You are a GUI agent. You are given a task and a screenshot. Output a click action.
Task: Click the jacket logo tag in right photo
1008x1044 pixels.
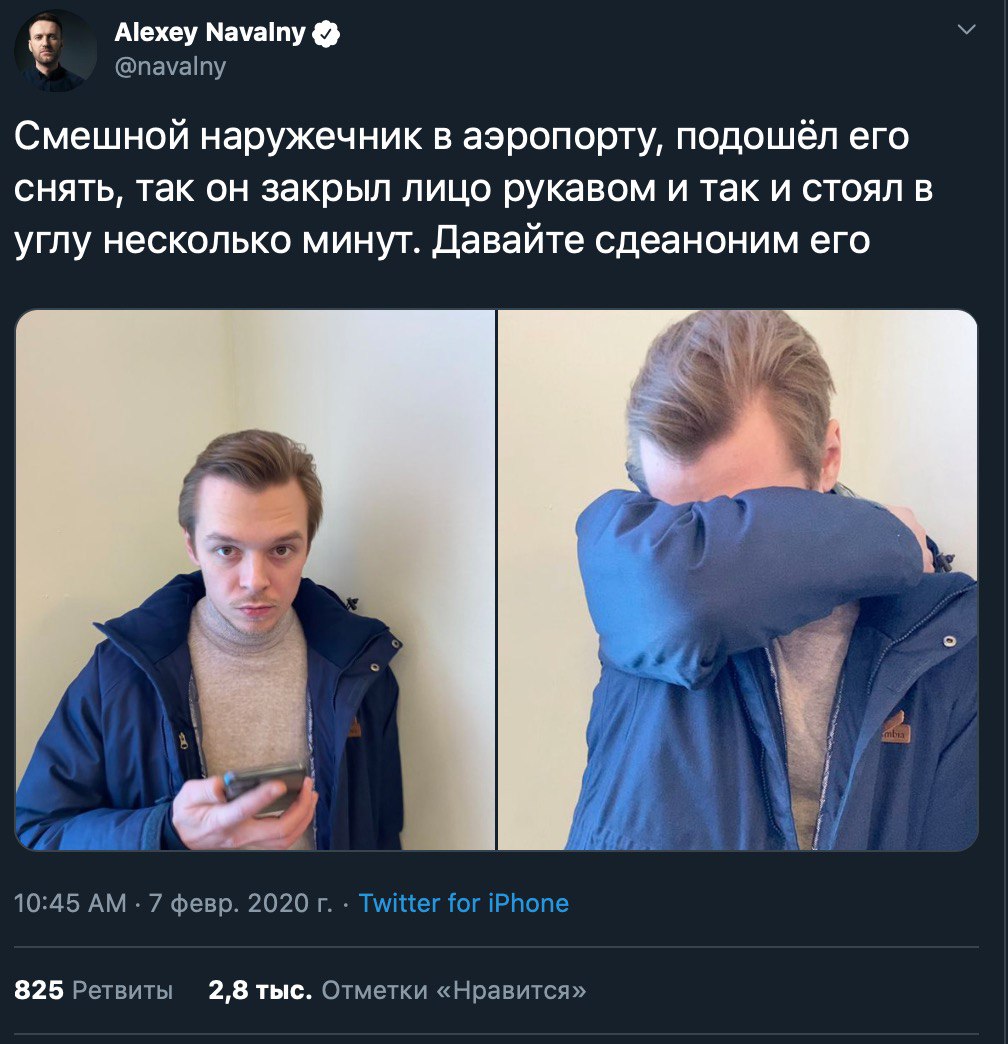(895, 728)
